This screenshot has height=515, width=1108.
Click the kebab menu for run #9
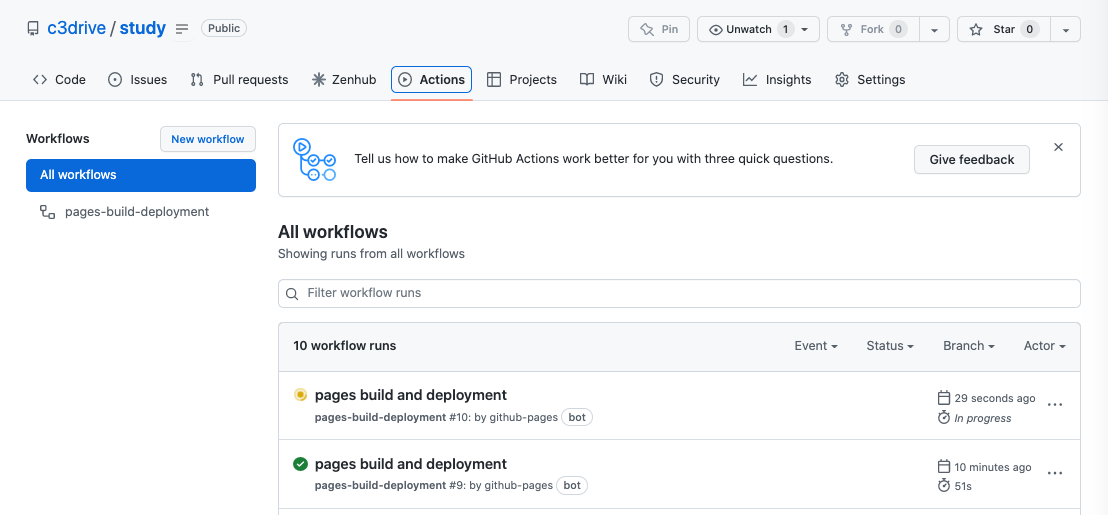coord(1054,474)
